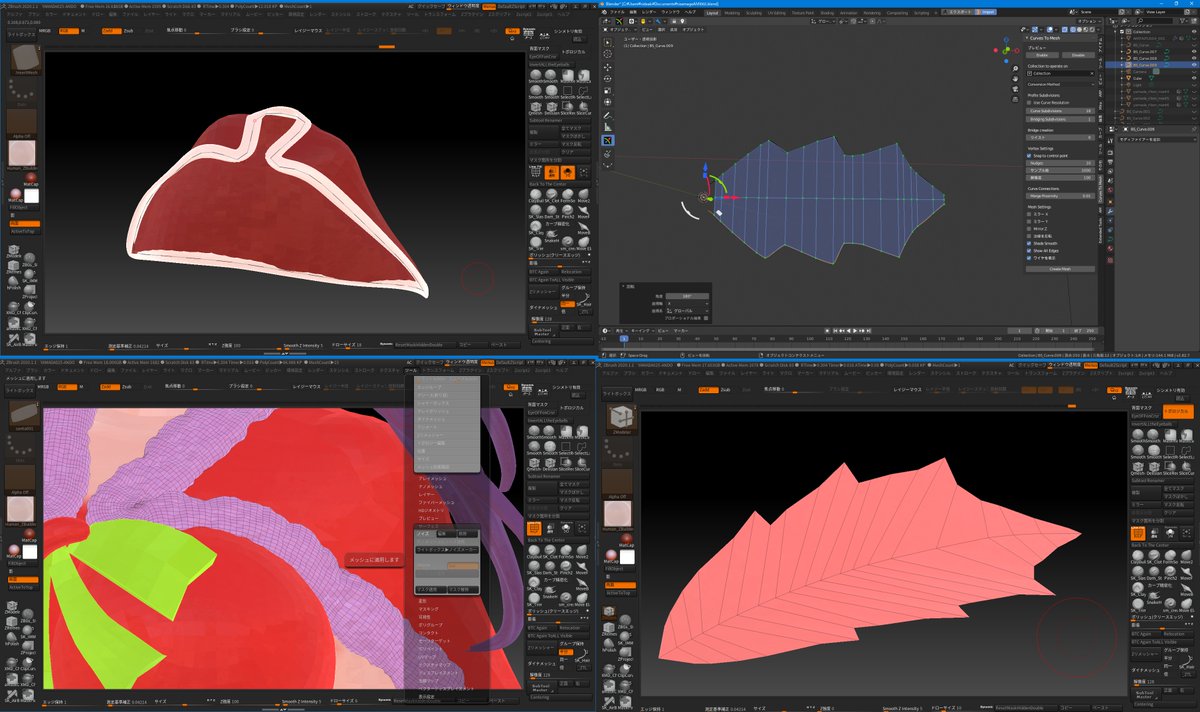Click Create Mesh button in Blender panel
Screen dimensions: 1200x712
[x=1061, y=269]
